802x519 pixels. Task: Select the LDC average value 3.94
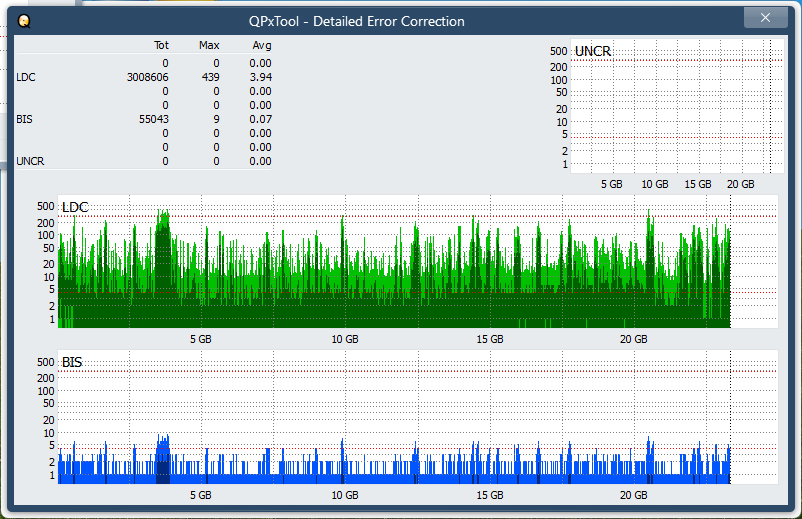pos(260,77)
